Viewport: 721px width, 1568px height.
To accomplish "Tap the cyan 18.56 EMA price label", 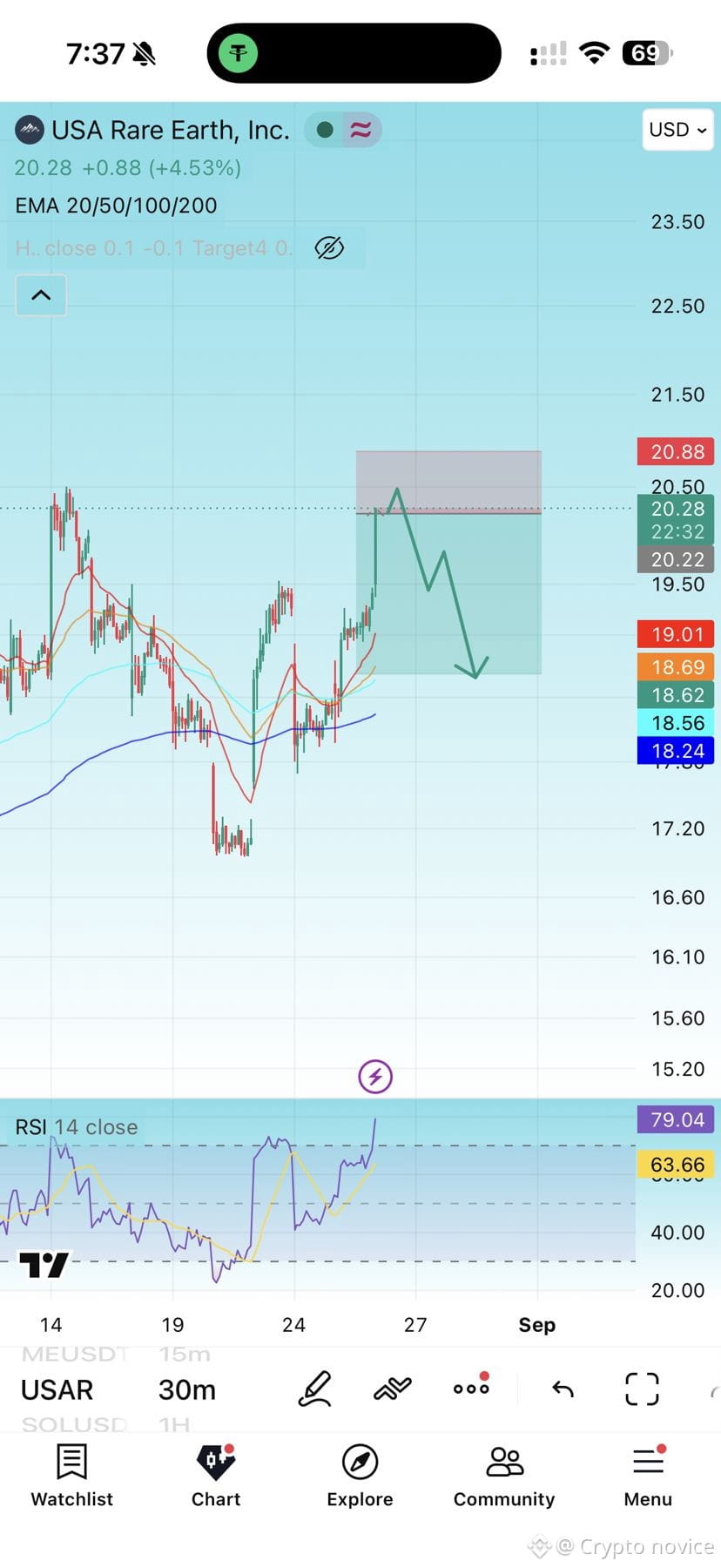I will click(x=677, y=723).
